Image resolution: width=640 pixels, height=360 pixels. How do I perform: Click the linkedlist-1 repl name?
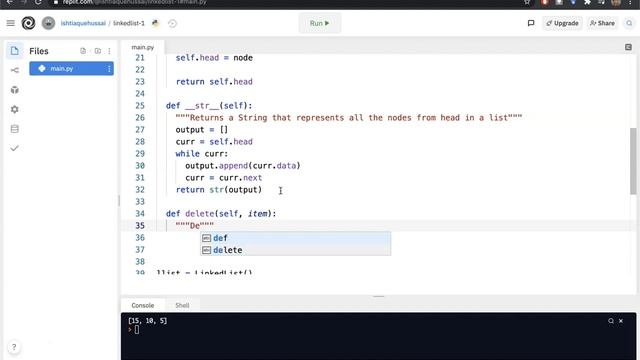point(129,23)
